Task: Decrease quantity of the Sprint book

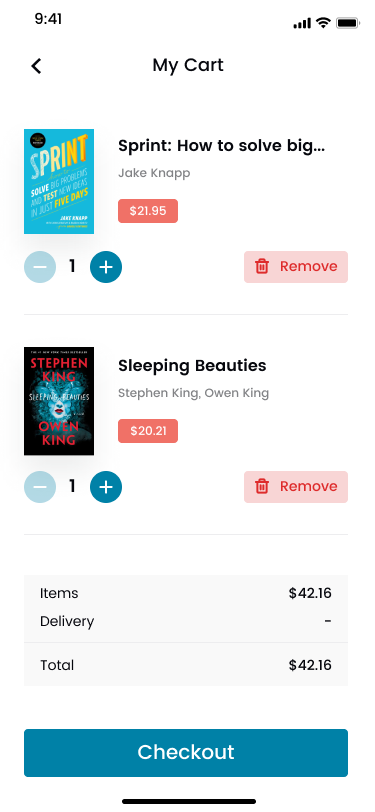Action: tap(40, 267)
